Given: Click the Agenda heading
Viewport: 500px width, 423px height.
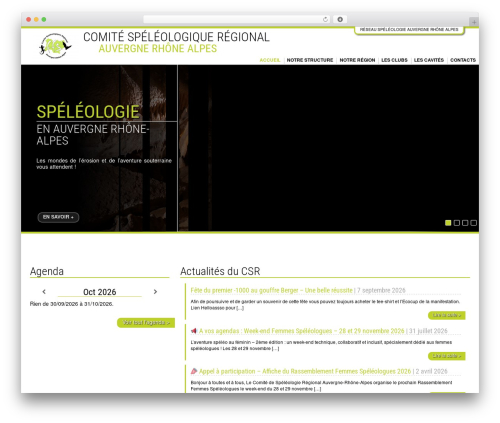Looking at the screenshot, I should (47, 271).
